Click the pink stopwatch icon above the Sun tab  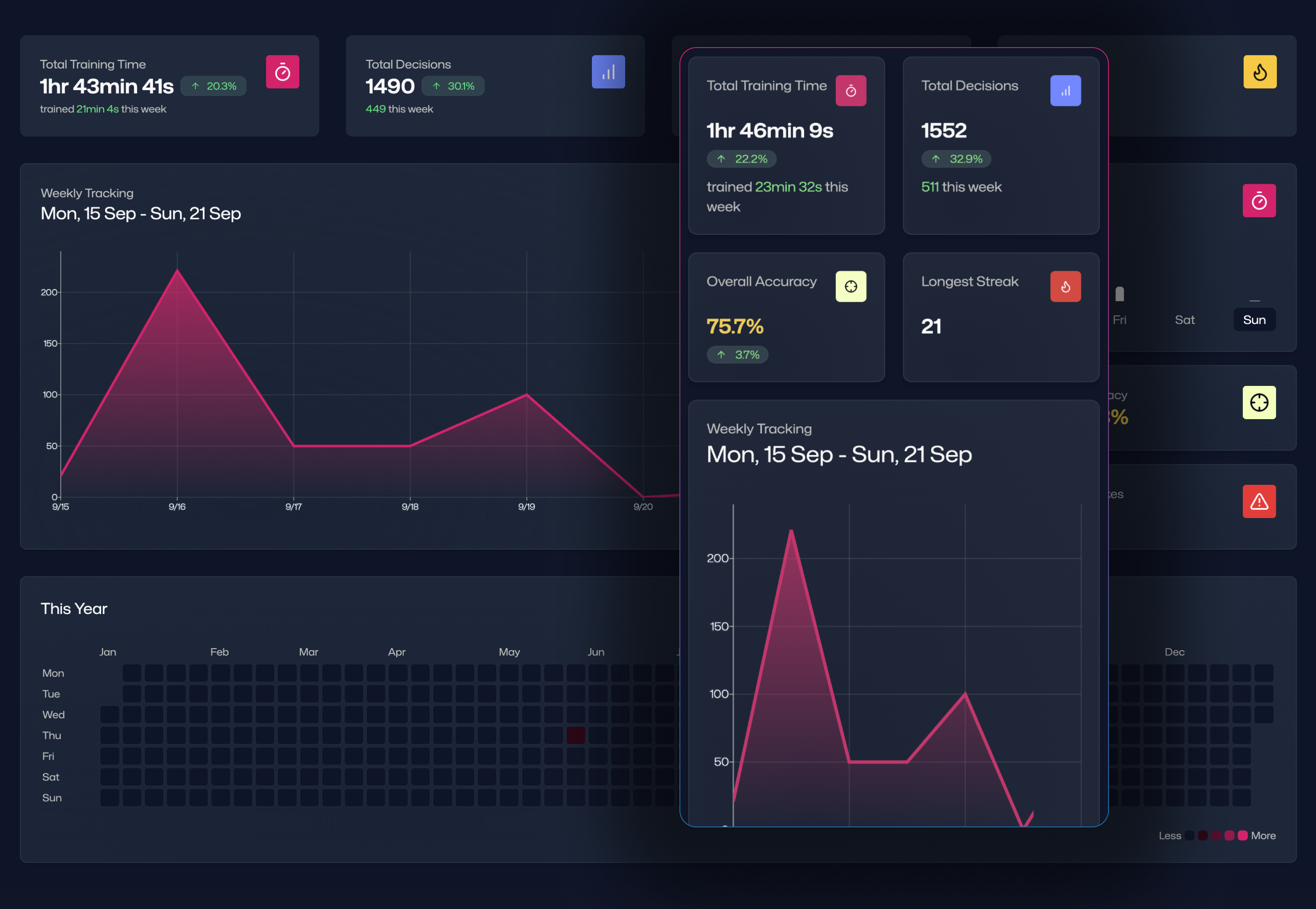[x=1259, y=200]
